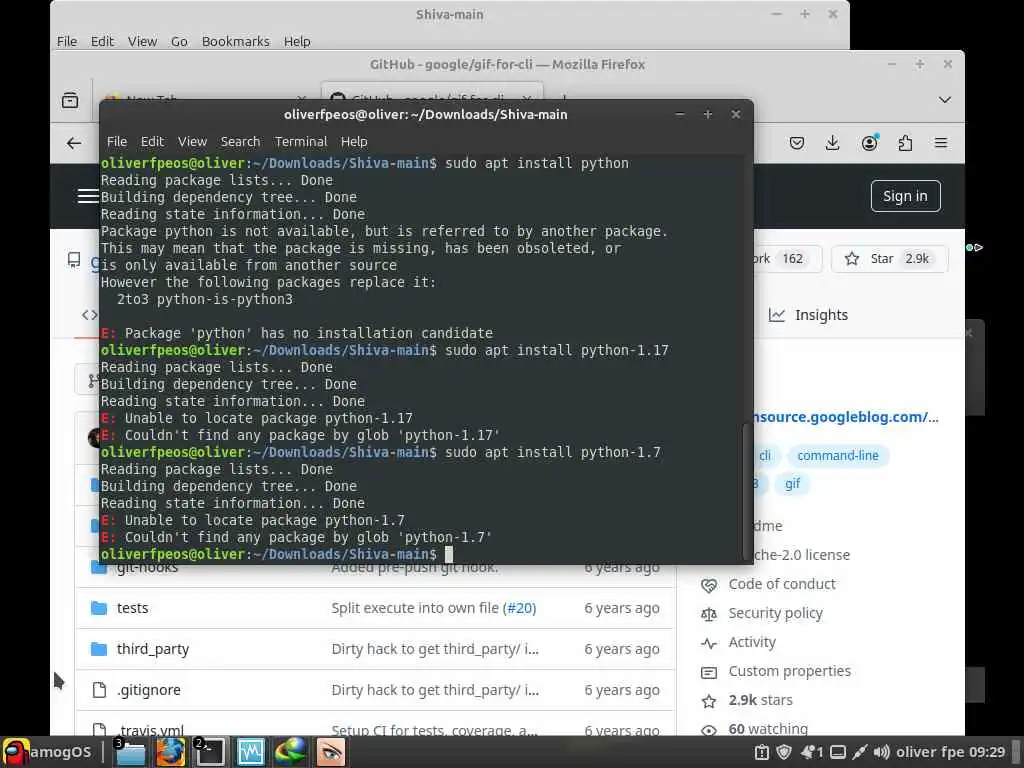Click the Firefox account profile icon
Image resolution: width=1024 pixels, height=768 pixels.
(869, 143)
